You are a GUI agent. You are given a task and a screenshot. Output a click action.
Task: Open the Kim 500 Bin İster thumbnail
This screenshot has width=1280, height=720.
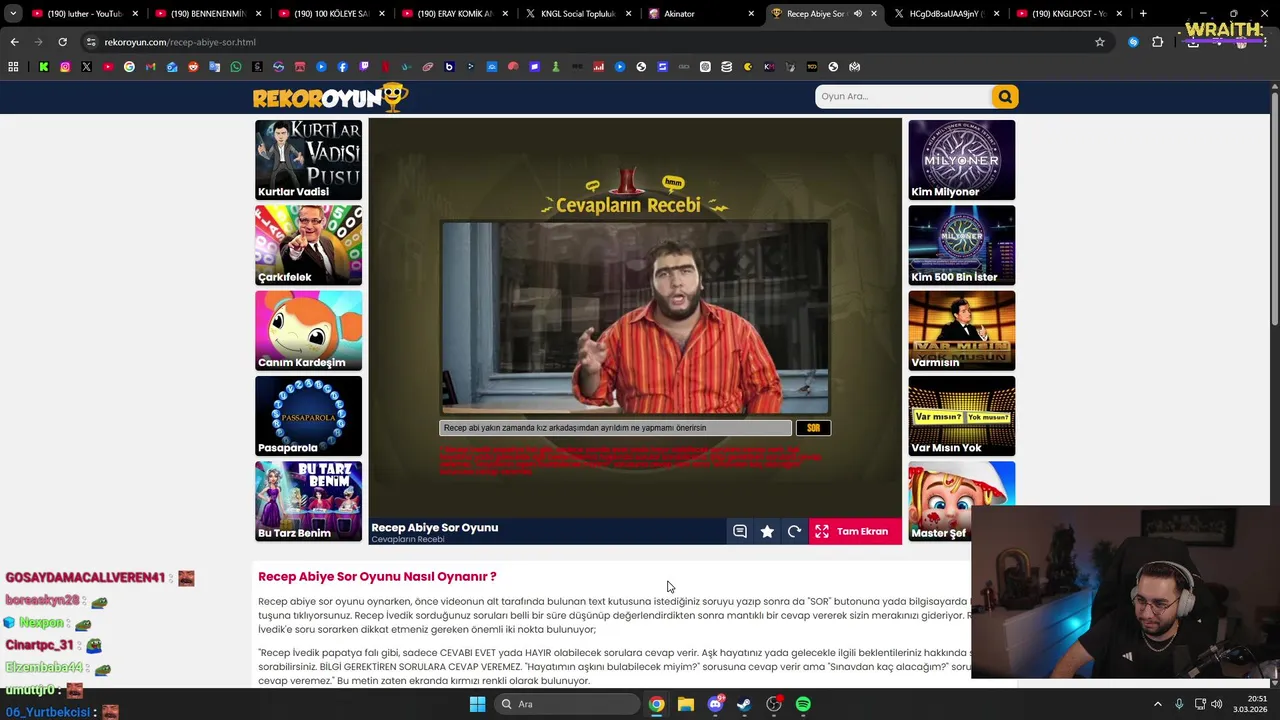coord(961,245)
